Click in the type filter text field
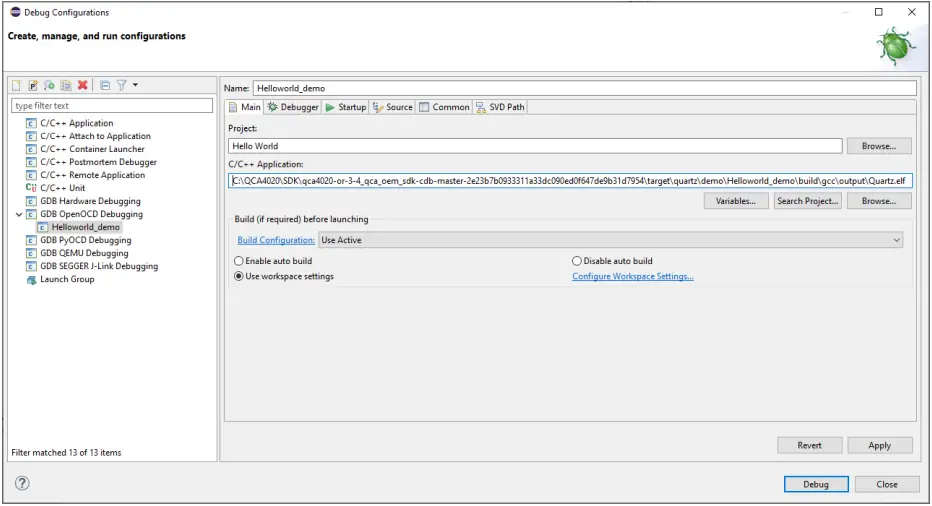932x506 pixels. click(112, 106)
